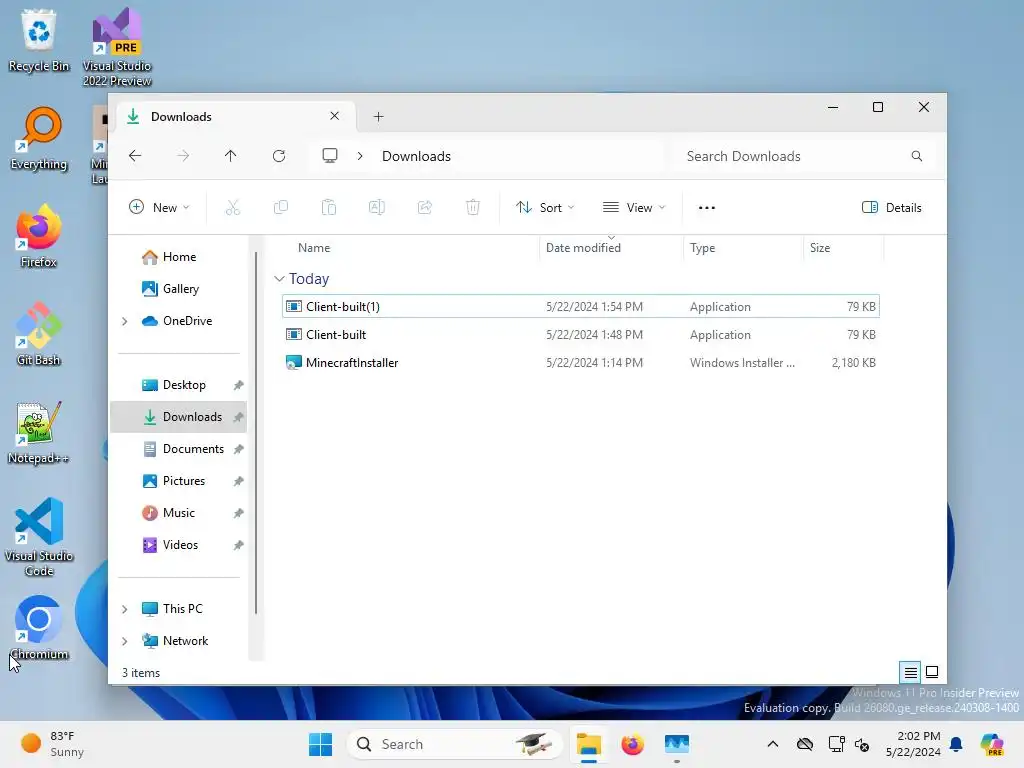Switch to details list view
Viewport: 1024px width, 768px height.
point(910,672)
